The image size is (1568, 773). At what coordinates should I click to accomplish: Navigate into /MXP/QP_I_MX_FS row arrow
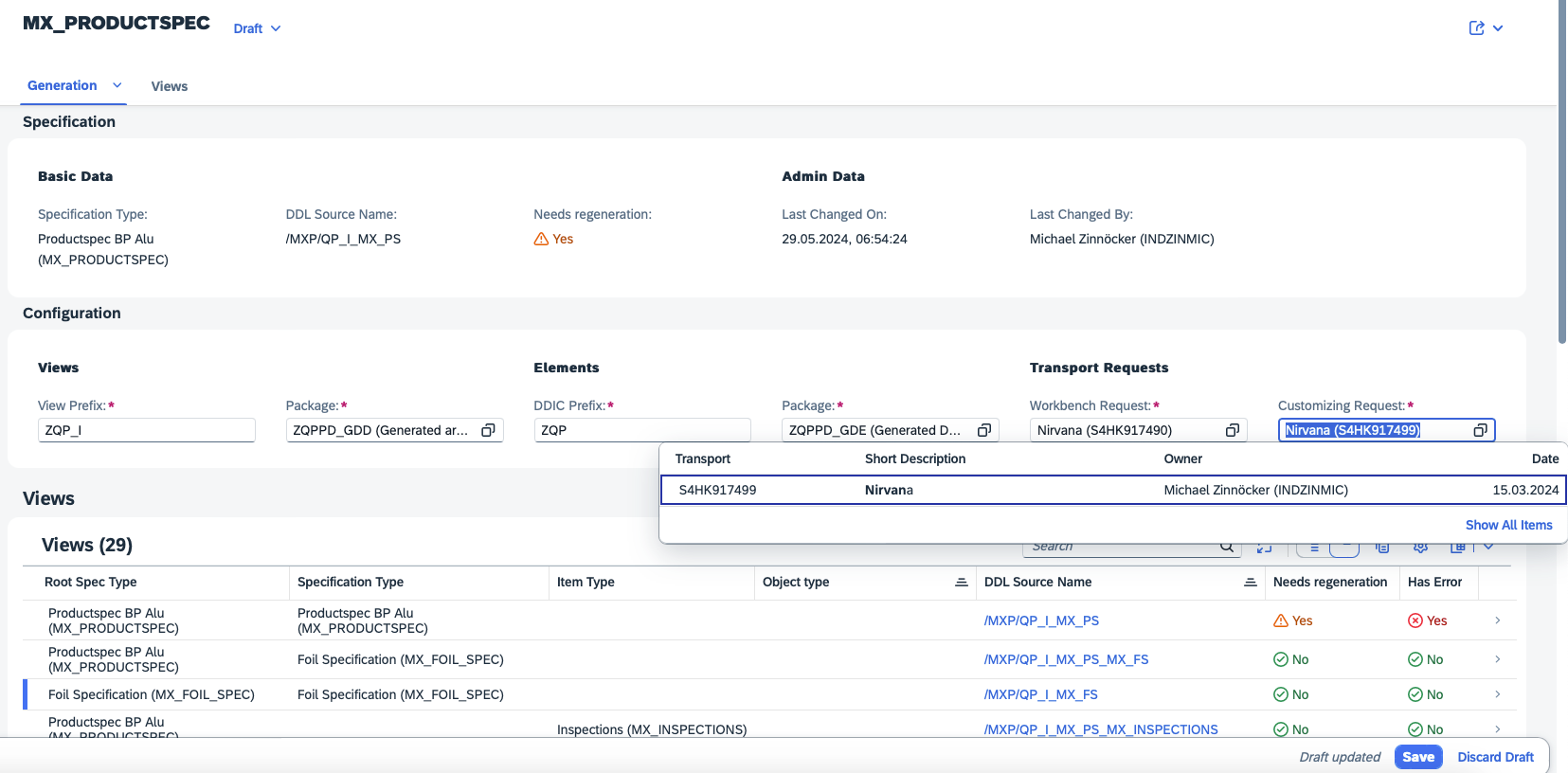point(1498,694)
